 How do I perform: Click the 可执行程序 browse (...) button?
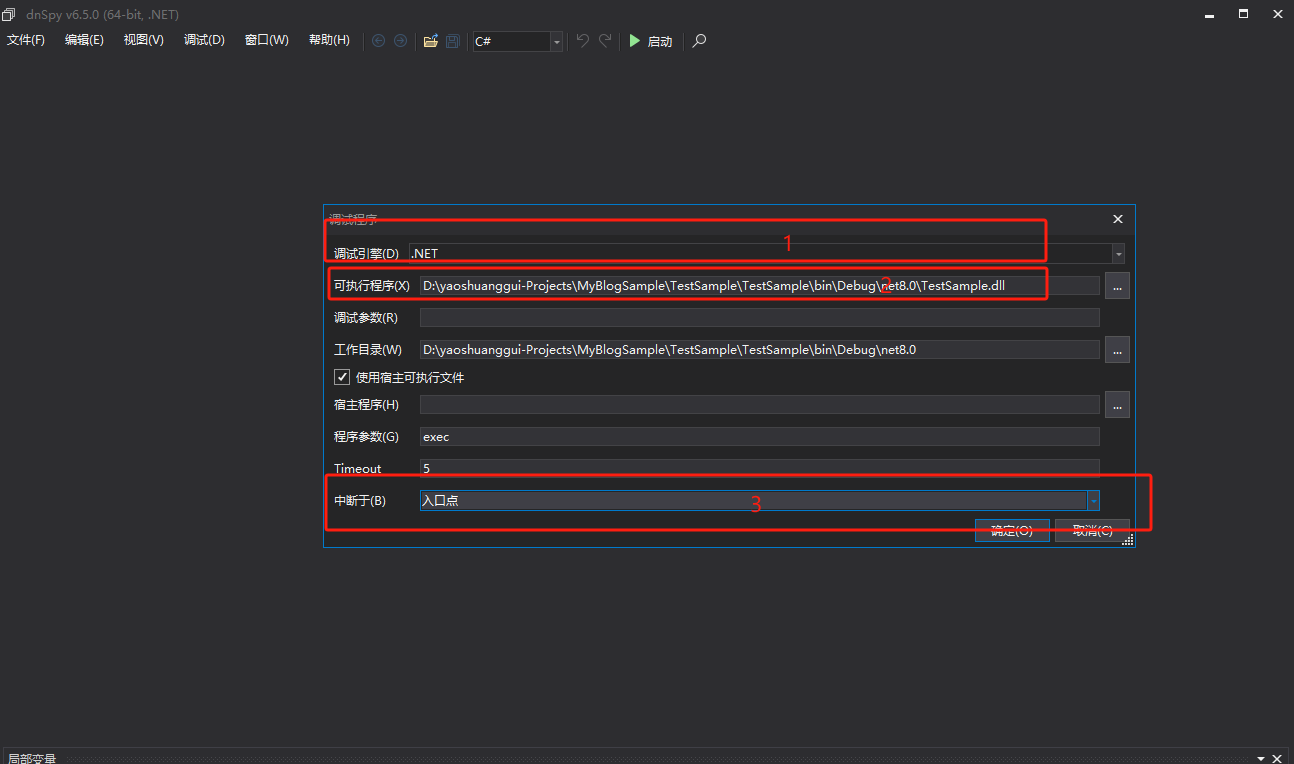1117,285
